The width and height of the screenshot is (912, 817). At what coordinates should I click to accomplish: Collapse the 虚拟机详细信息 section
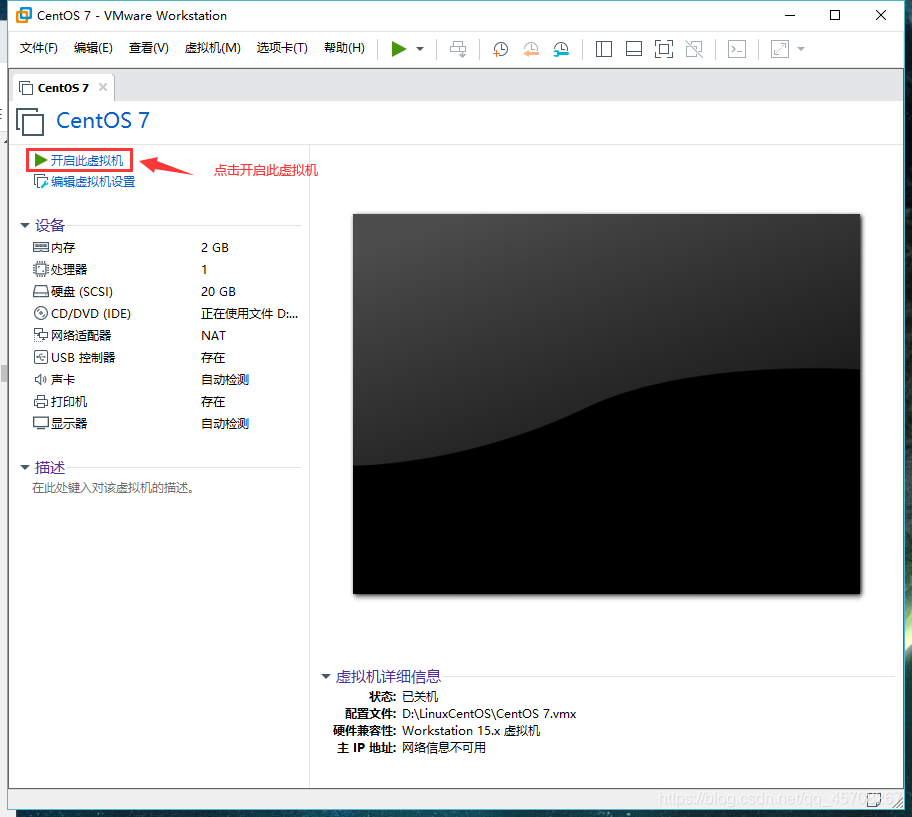click(x=325, y=676)
